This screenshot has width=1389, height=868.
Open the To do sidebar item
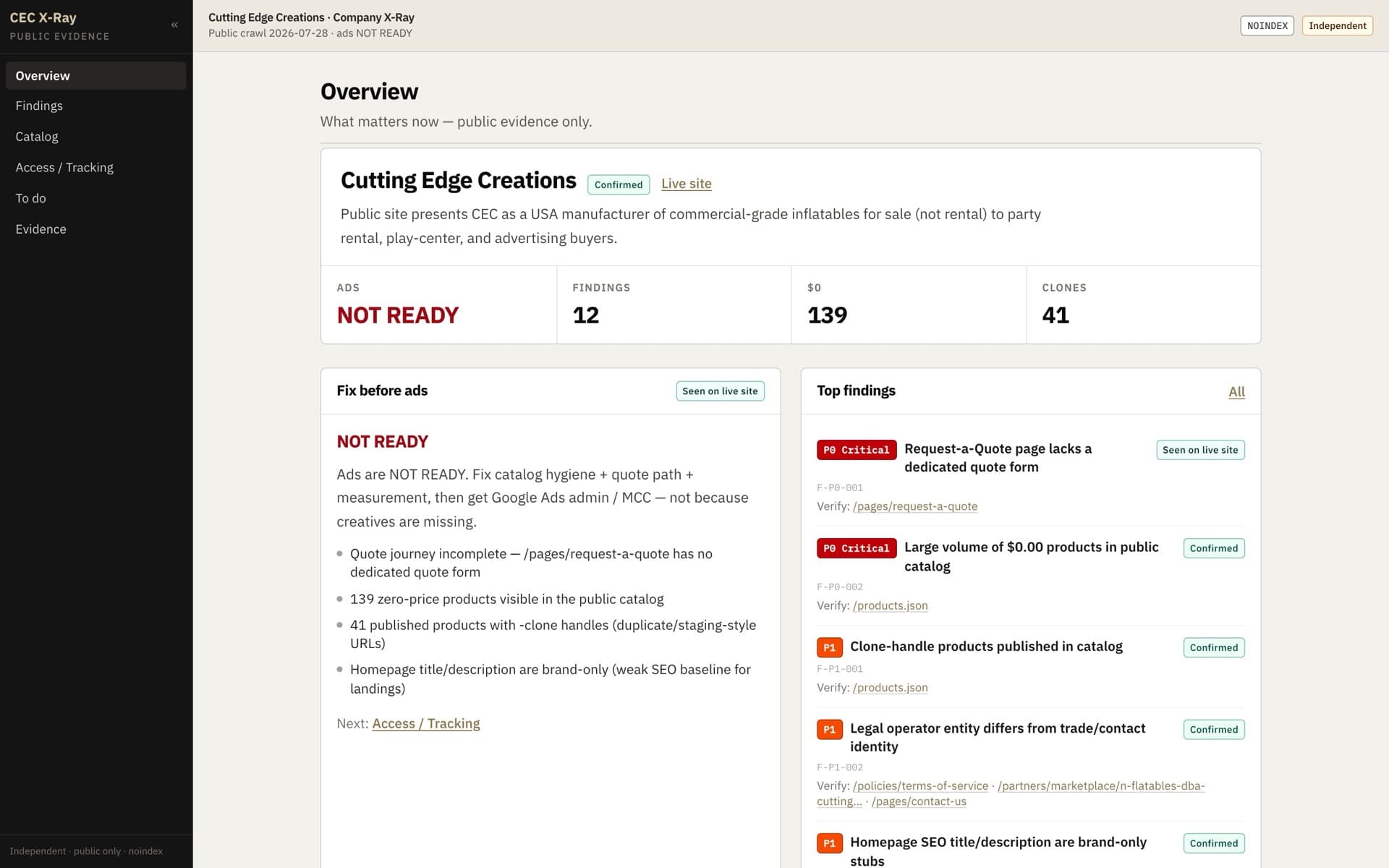click(x=95, y=198)
